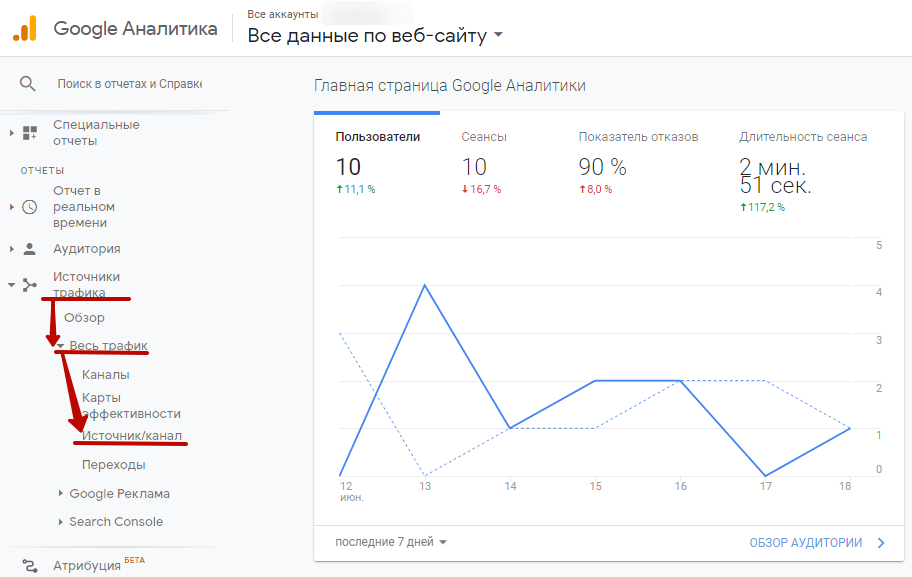Select the Показатель отказов metric tab
This screenshot has height=577, width=912.
pos(638,162)
